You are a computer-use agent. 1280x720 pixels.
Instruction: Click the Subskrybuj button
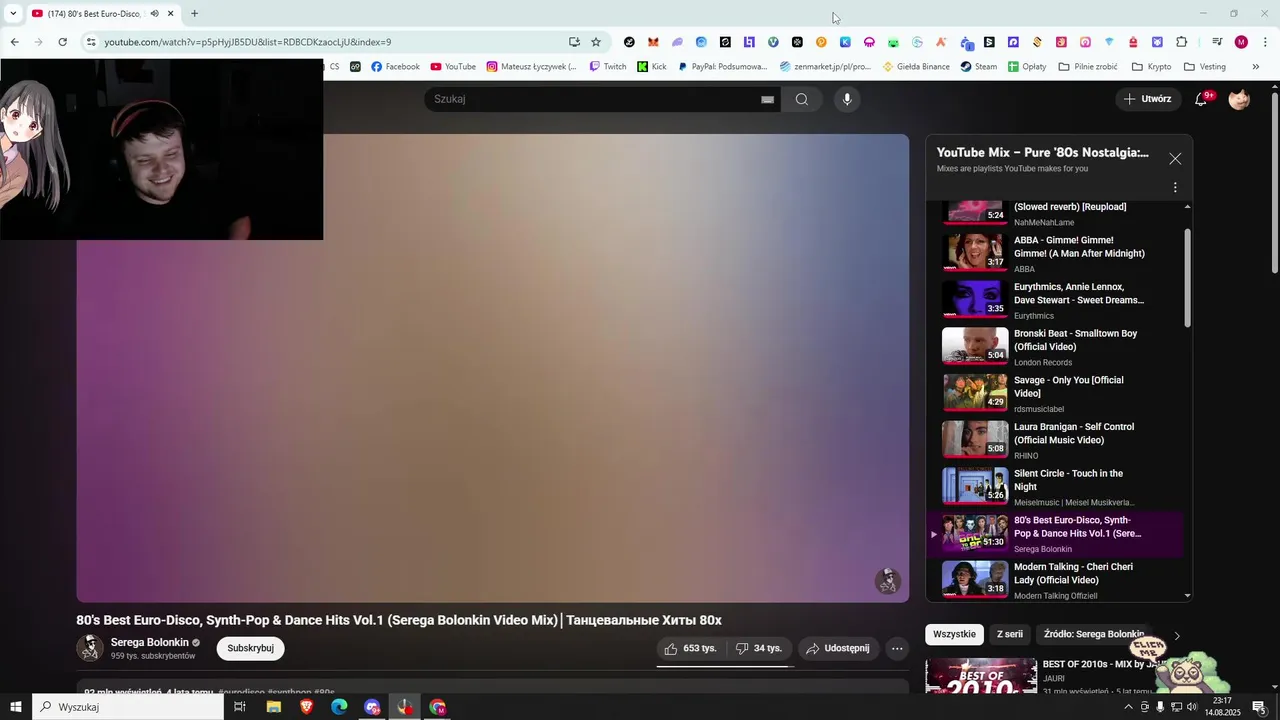[250, 648]
